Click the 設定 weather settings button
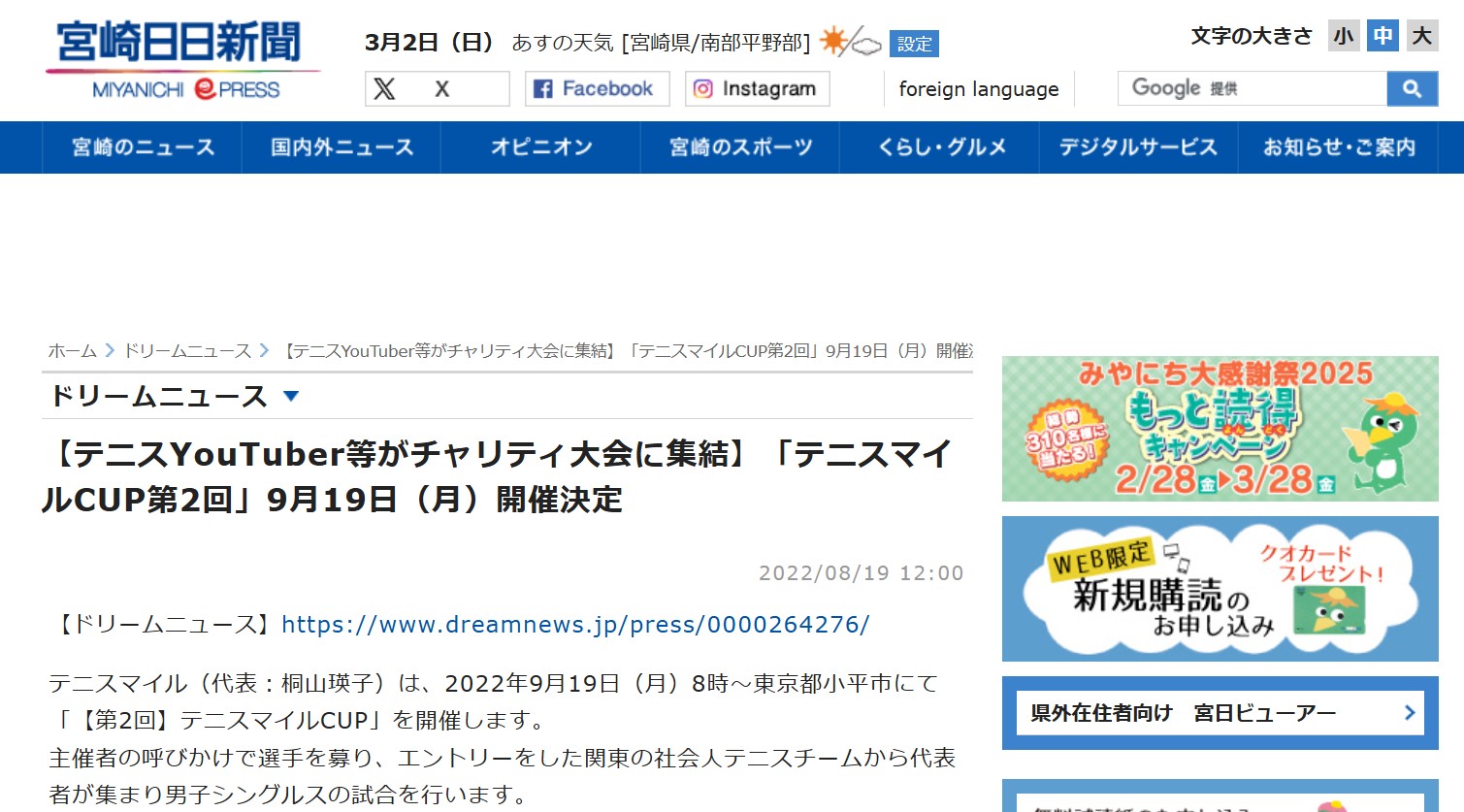Viewport: 1464px width, 812px height. pos(914,44)
